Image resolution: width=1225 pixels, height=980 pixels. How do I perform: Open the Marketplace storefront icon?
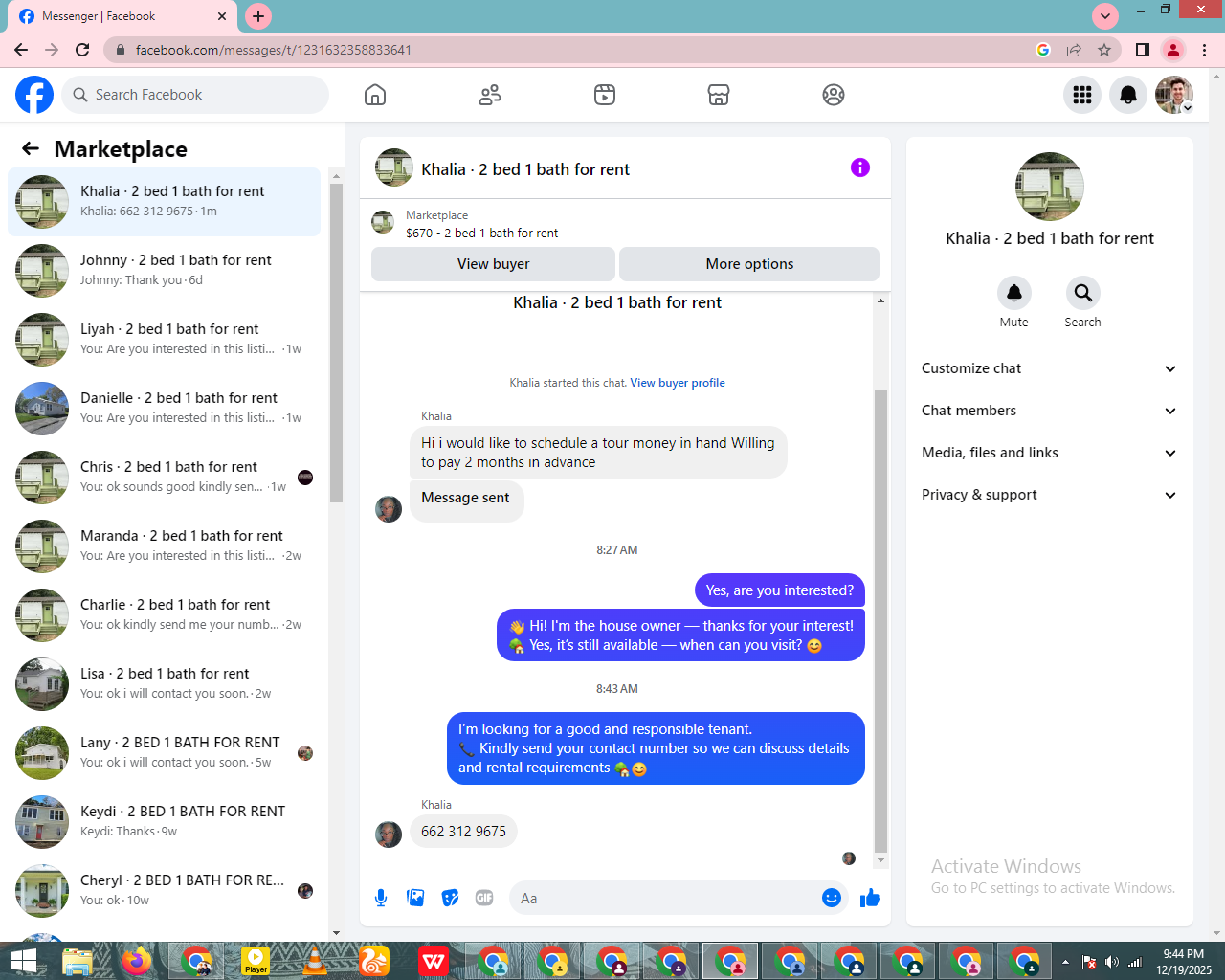[719, 95]
